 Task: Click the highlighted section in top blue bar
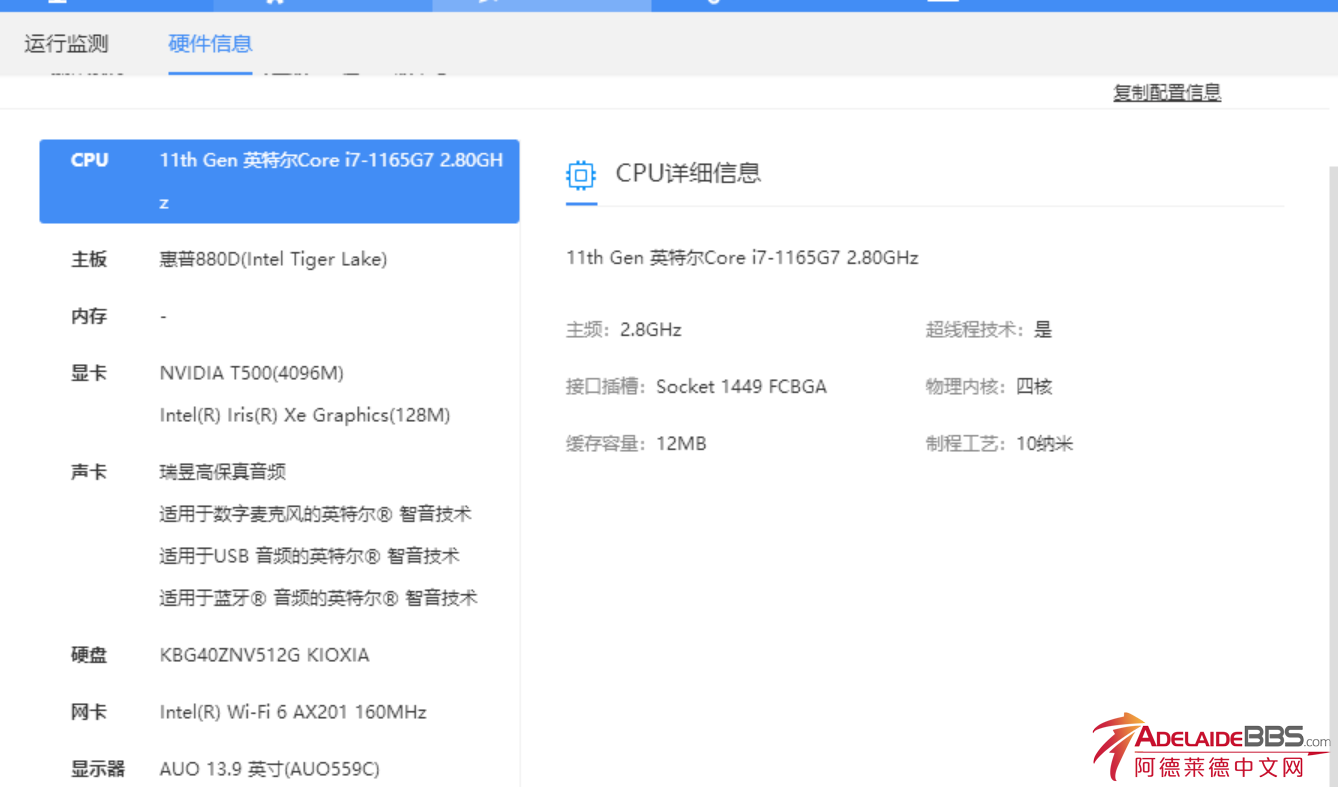541,5
